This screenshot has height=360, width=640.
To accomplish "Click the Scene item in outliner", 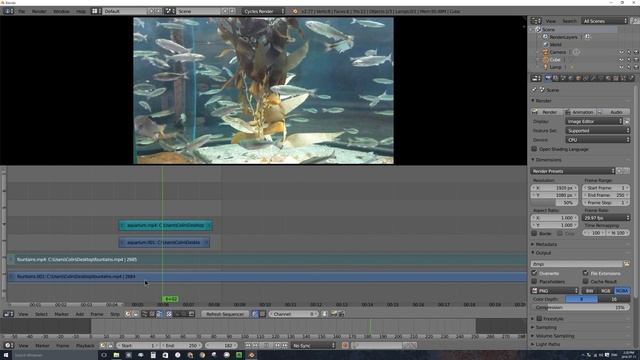I will [x=548, y=29].
